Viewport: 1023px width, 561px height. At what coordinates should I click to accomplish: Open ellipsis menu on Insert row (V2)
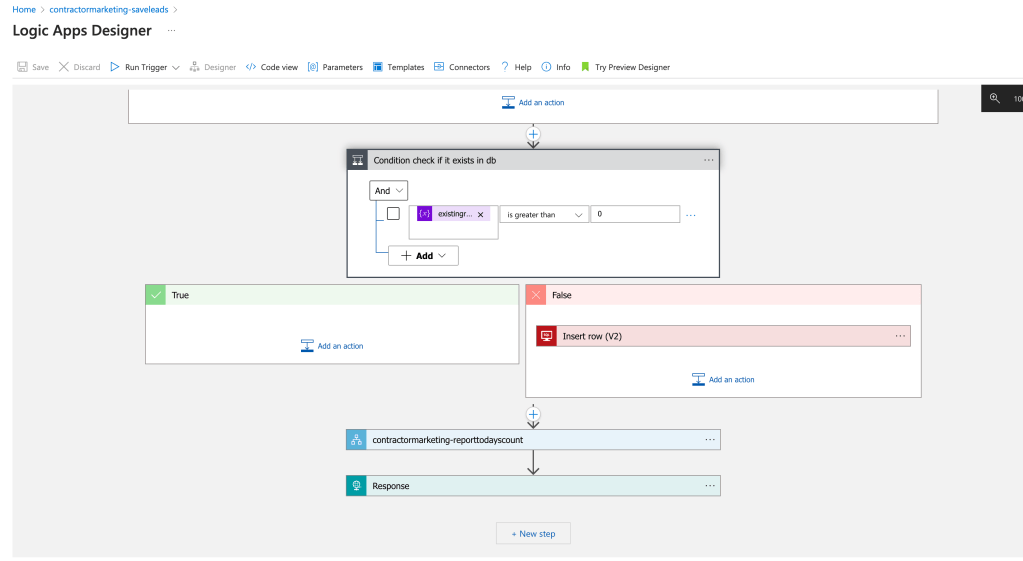[x=900, y=336]
